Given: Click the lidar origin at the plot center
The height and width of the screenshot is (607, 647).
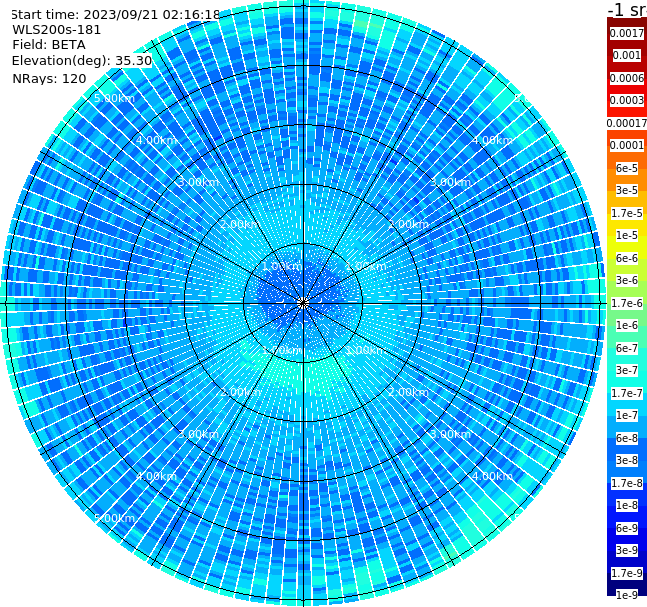Looking at the screenshot, I should (303, 303).
